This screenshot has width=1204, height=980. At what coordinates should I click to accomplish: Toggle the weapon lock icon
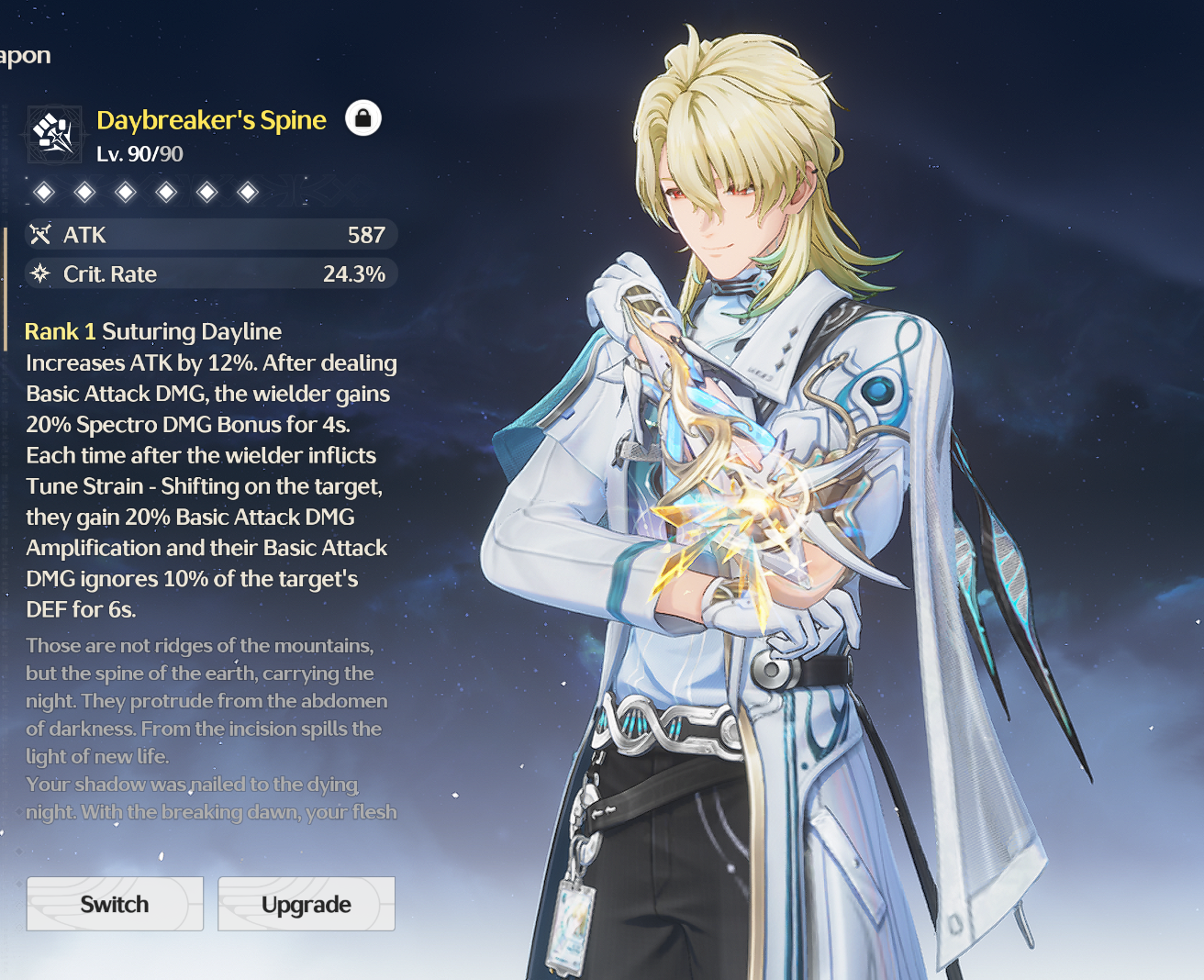point(363,118)
